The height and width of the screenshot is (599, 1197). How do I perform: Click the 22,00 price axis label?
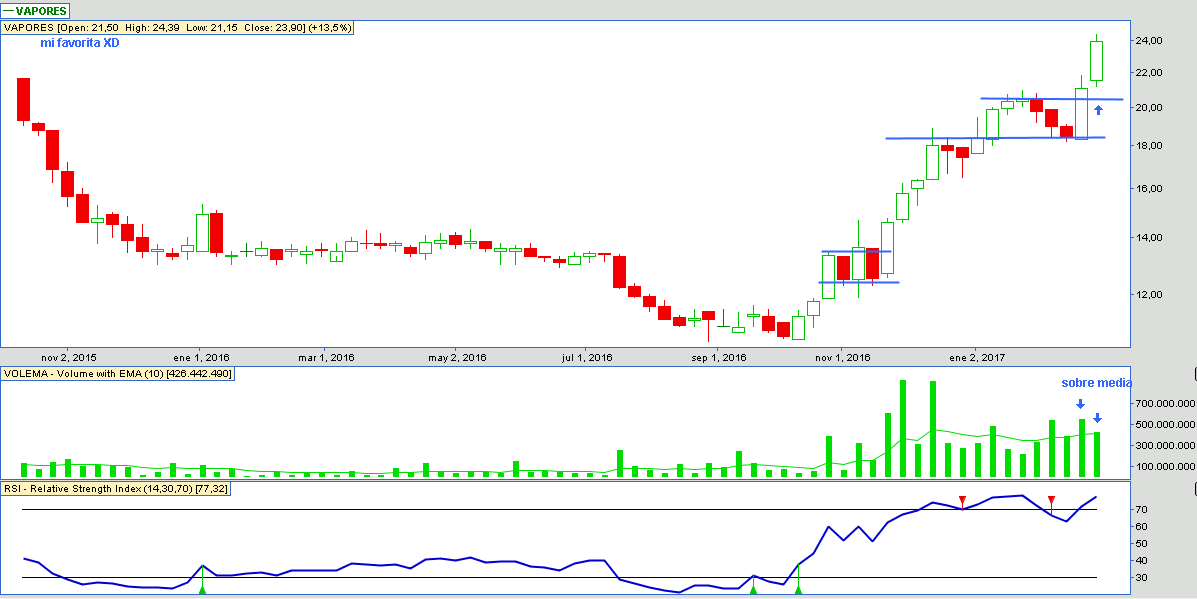tap(1148, 72)
